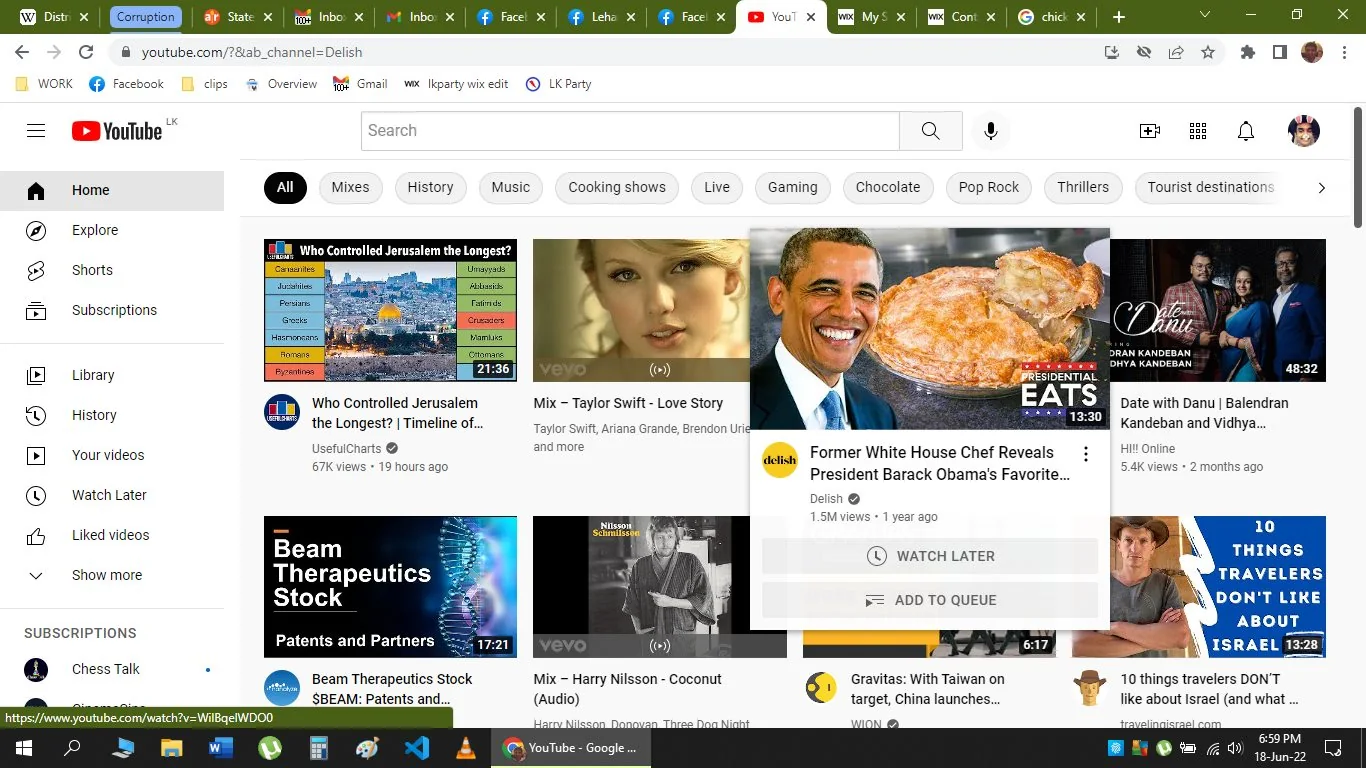
Task: Open the Taylor Swift Love Story mix thumbnail
Action: (641, 310)
